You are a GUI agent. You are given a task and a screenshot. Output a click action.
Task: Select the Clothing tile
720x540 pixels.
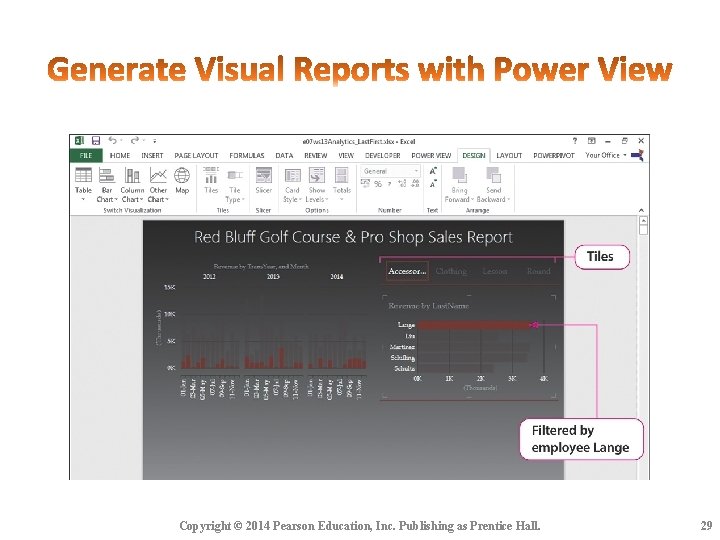click(451, 271)
